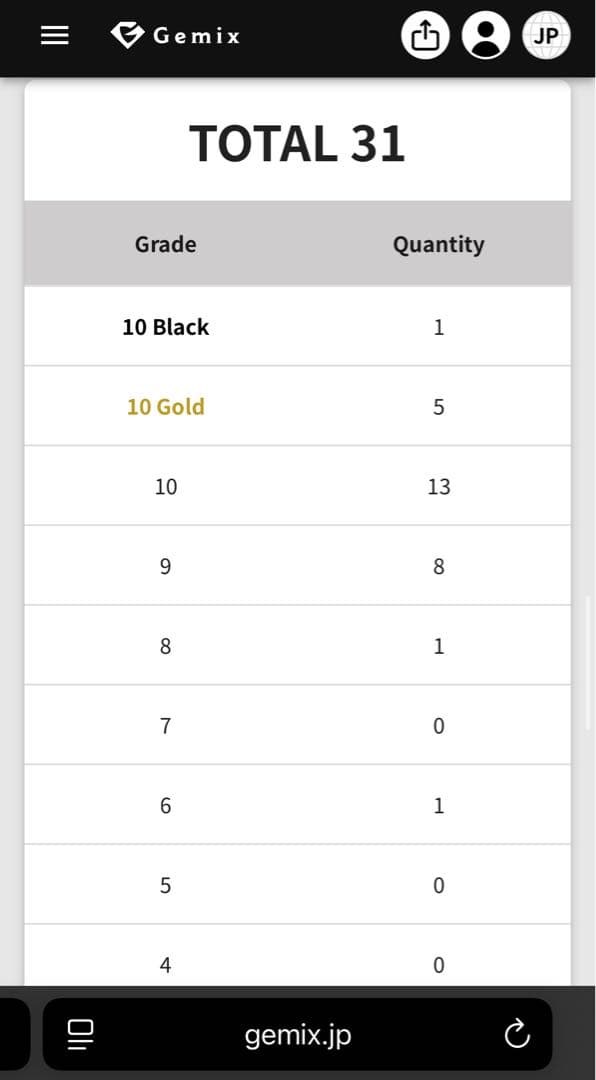
Task: Tap the Grade column header
Action: [x=165, y=243]
